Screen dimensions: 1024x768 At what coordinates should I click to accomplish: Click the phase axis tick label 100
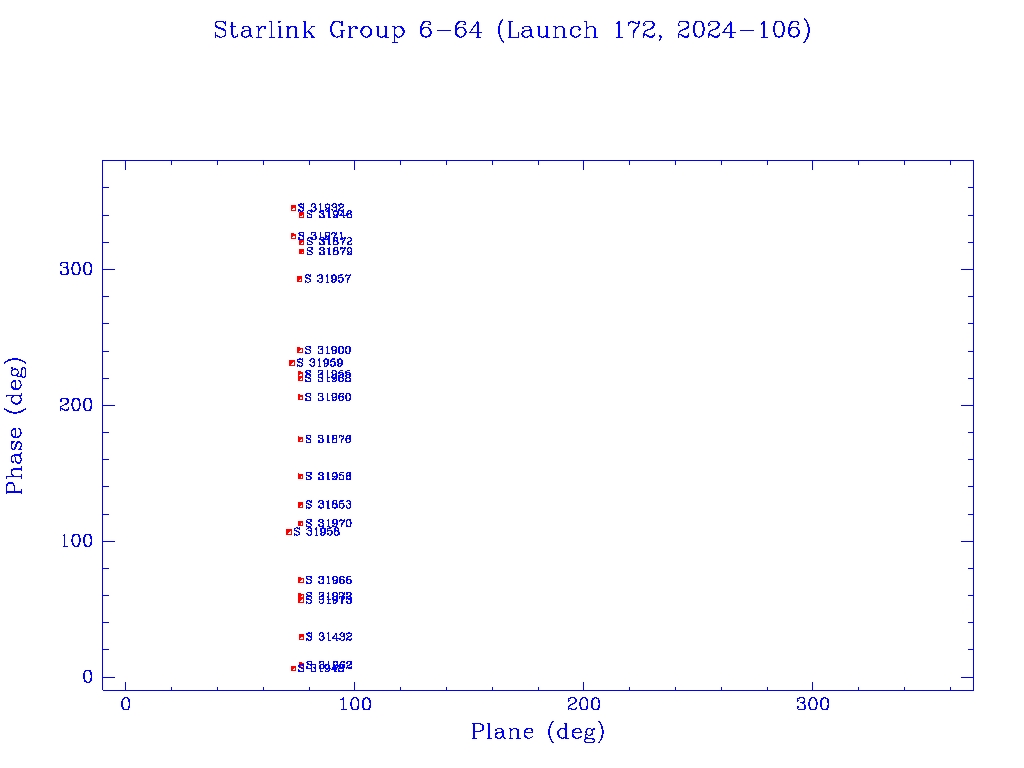click(76, 541)
